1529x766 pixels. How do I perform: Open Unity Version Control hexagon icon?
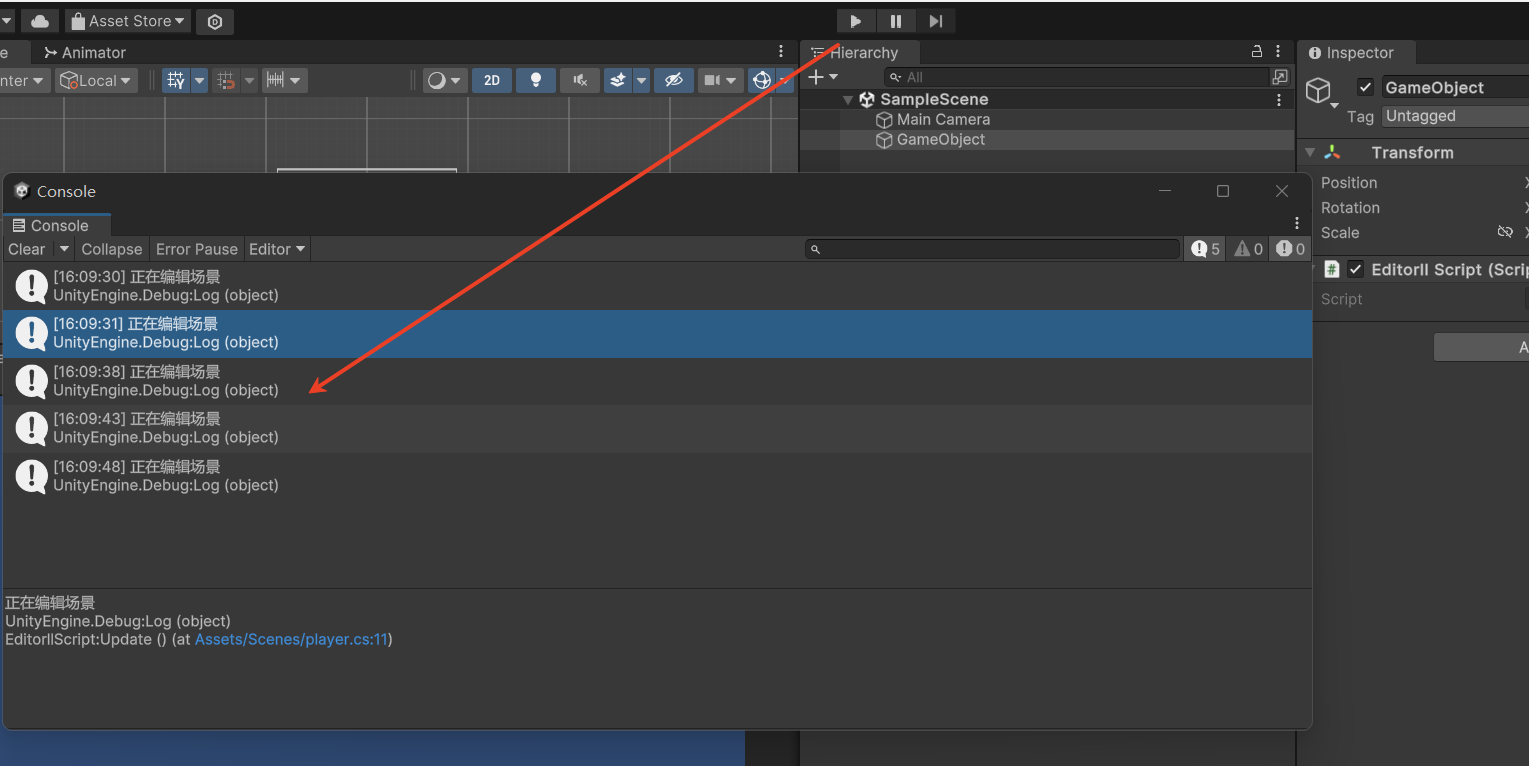(x=215, y=21)
